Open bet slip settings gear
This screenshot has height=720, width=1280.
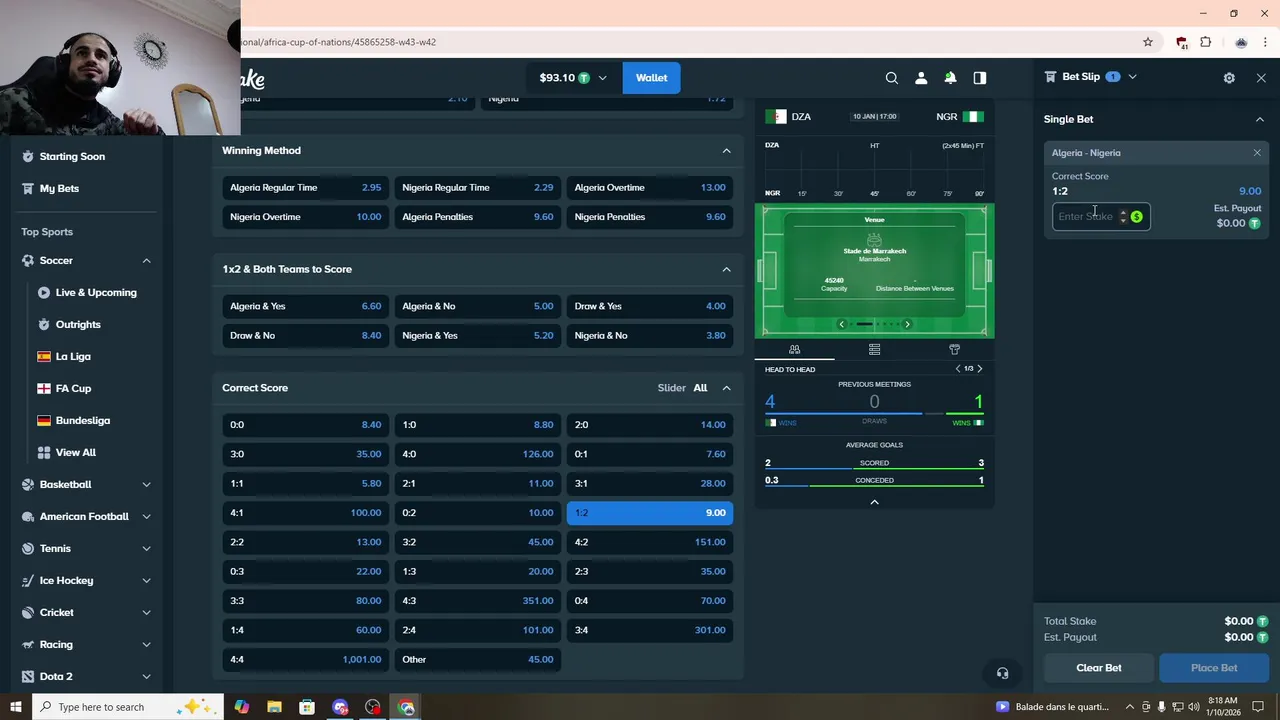pyautogui.click(x=1229, y=78)
